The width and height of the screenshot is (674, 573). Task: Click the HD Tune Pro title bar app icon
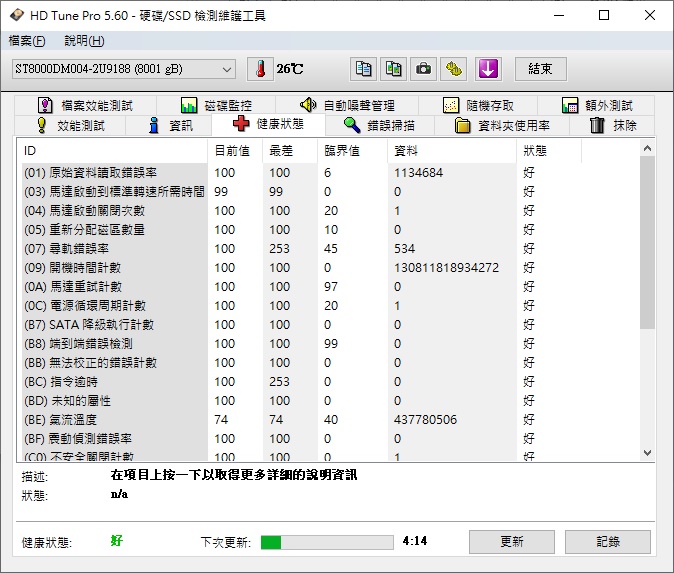[17, 15]
